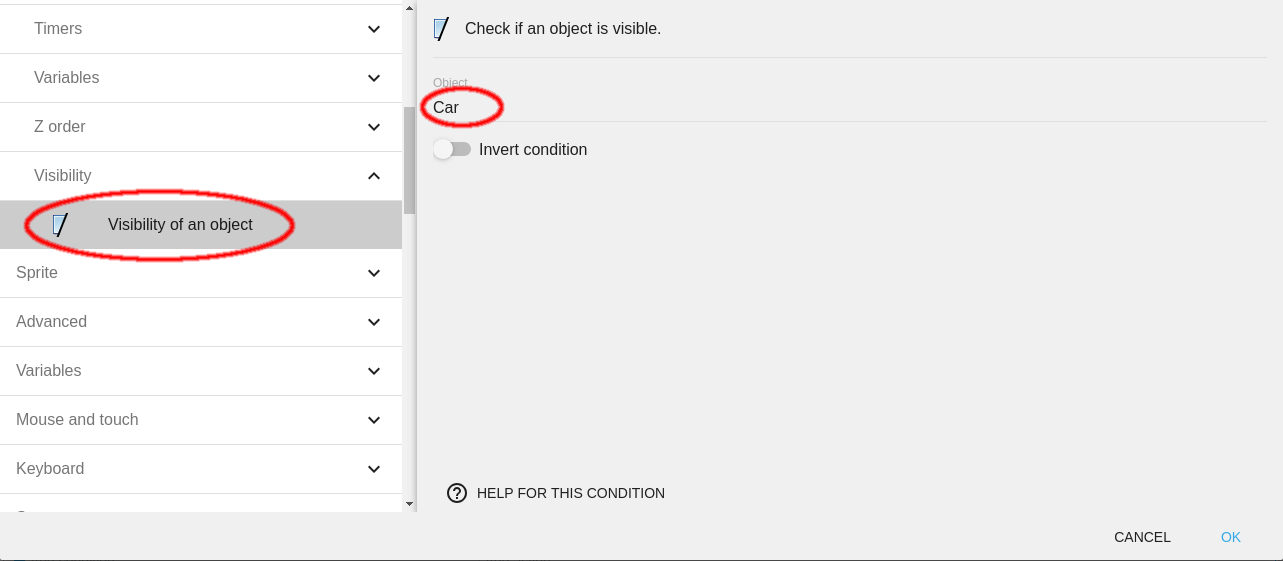Open the Advanced conditions group
1283x561 pixels.
pyautogui.click(x=200, y=322)
